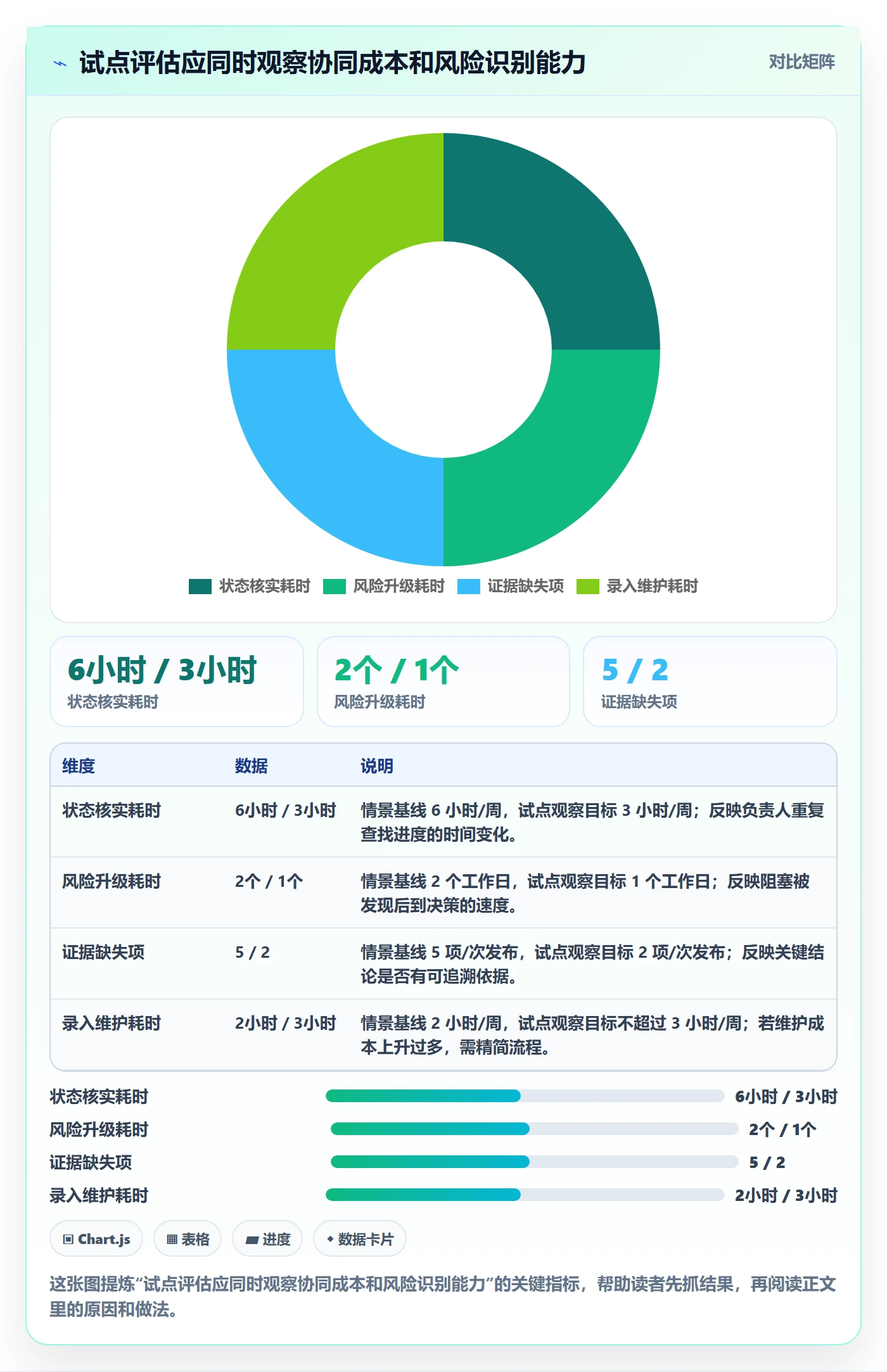The image size is (887, 1372).
Task: Click the 对比矩阵 label in header
Action: click(x=801, y=62)
